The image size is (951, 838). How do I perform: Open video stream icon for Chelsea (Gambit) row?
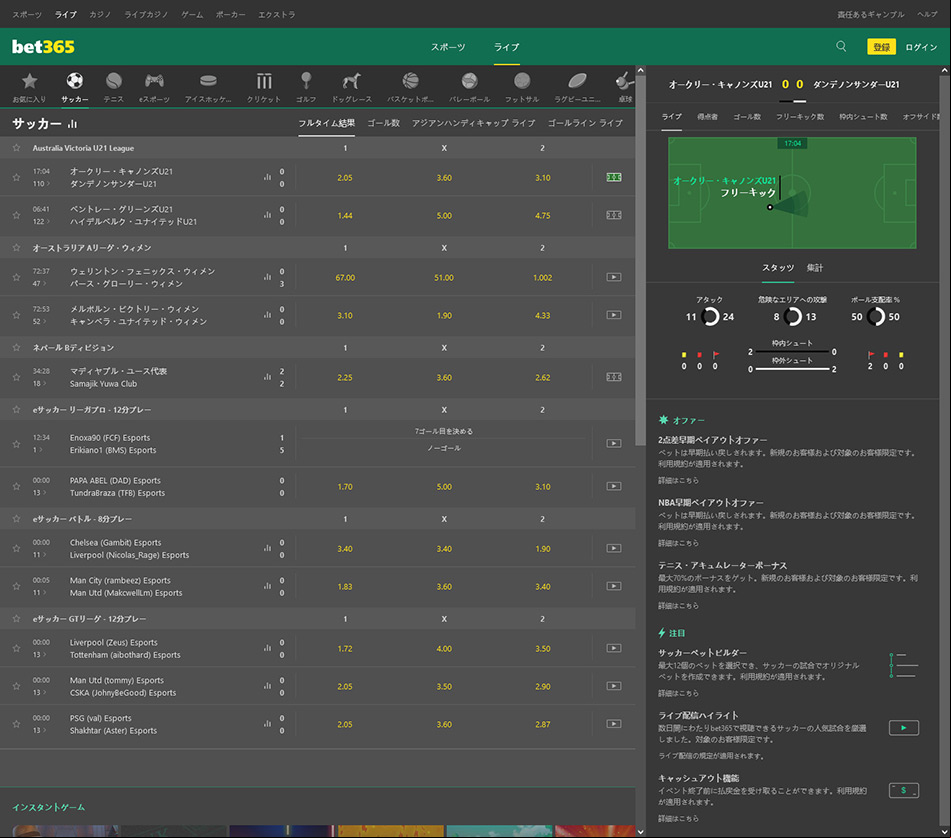614,548
